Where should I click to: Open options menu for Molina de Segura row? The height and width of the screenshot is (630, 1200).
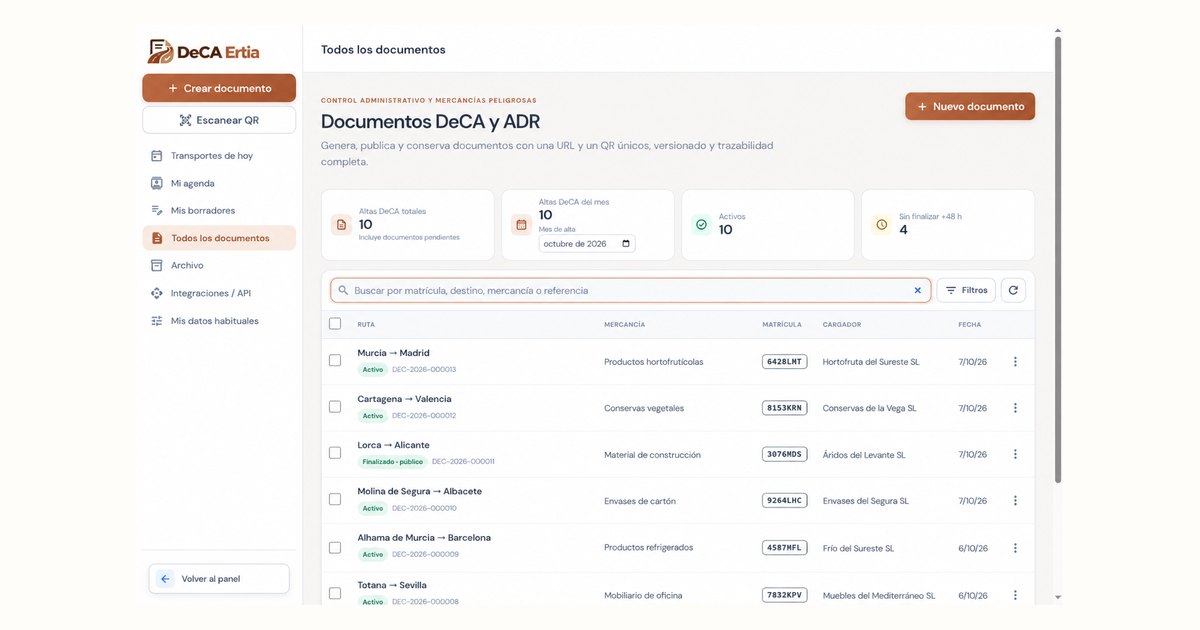(1015, 501)
